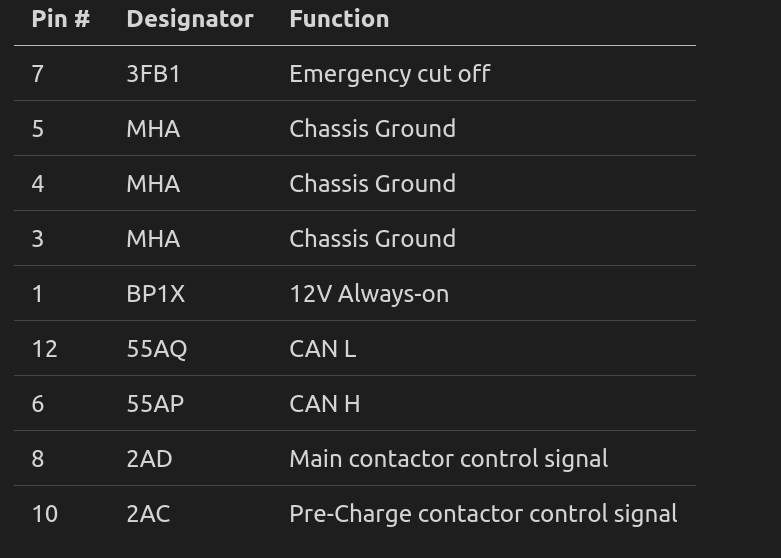Click the '2AD' designator cell
Screen dimensions: 781x558
coord(149,459)
